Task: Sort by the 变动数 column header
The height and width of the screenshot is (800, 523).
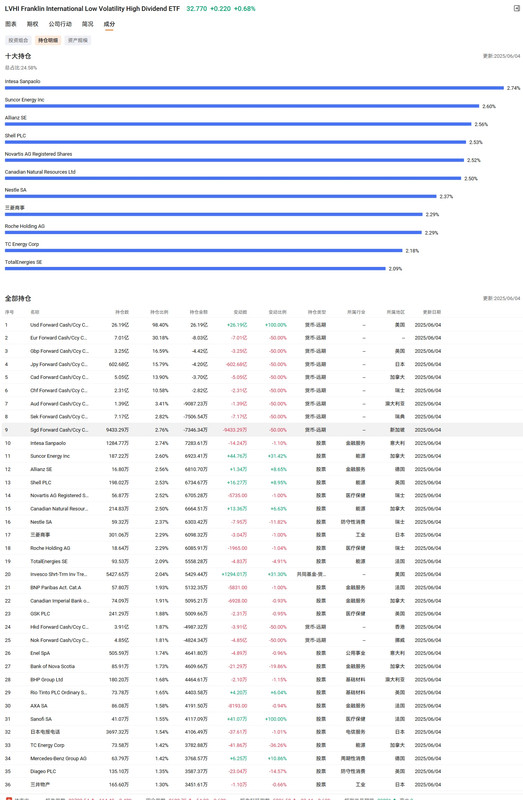Action: (x=240, y=312)
